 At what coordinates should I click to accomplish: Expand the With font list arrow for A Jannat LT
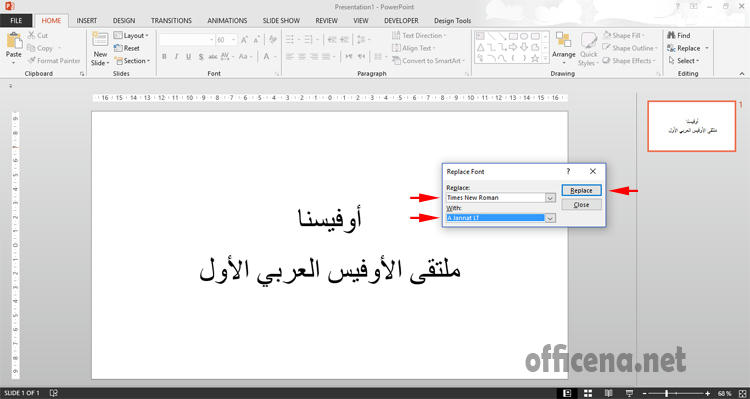(550, 218)
